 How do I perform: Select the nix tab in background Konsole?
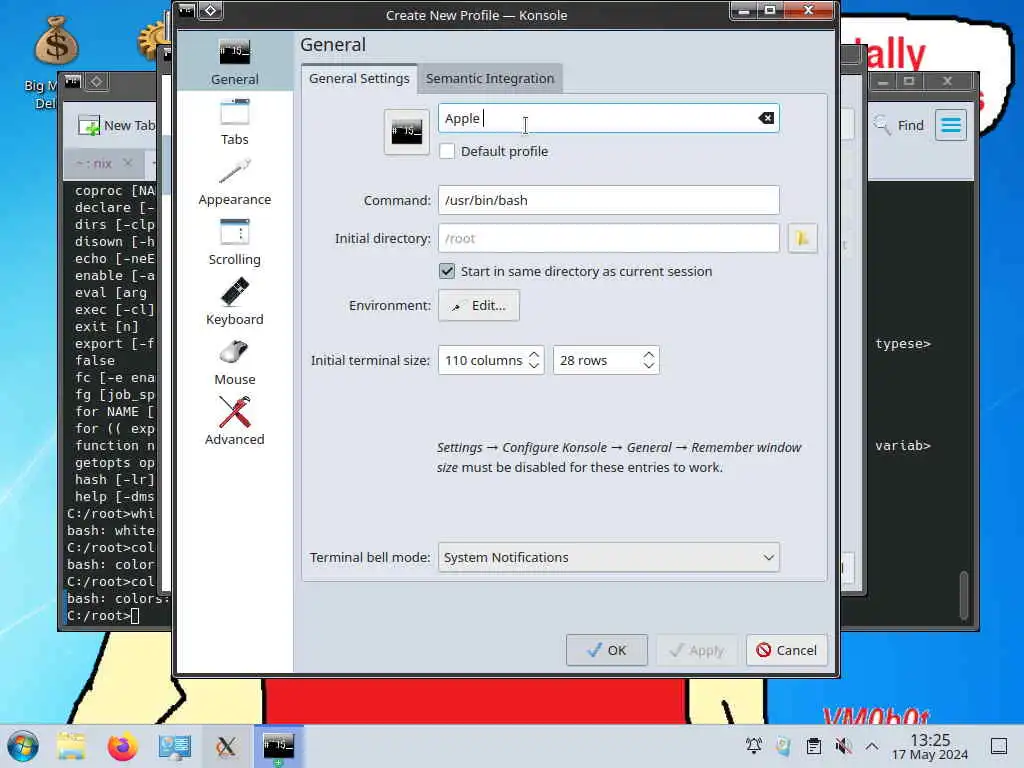click(95, 163)
